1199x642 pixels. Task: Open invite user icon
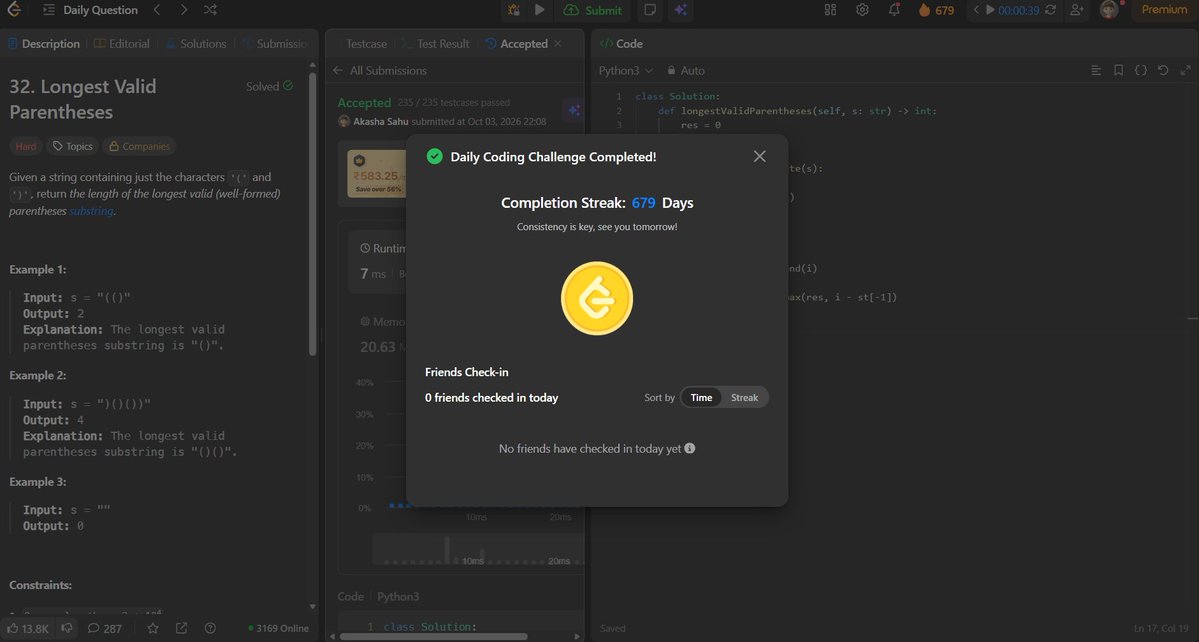pyautogui.click(x=1077, y=10)
